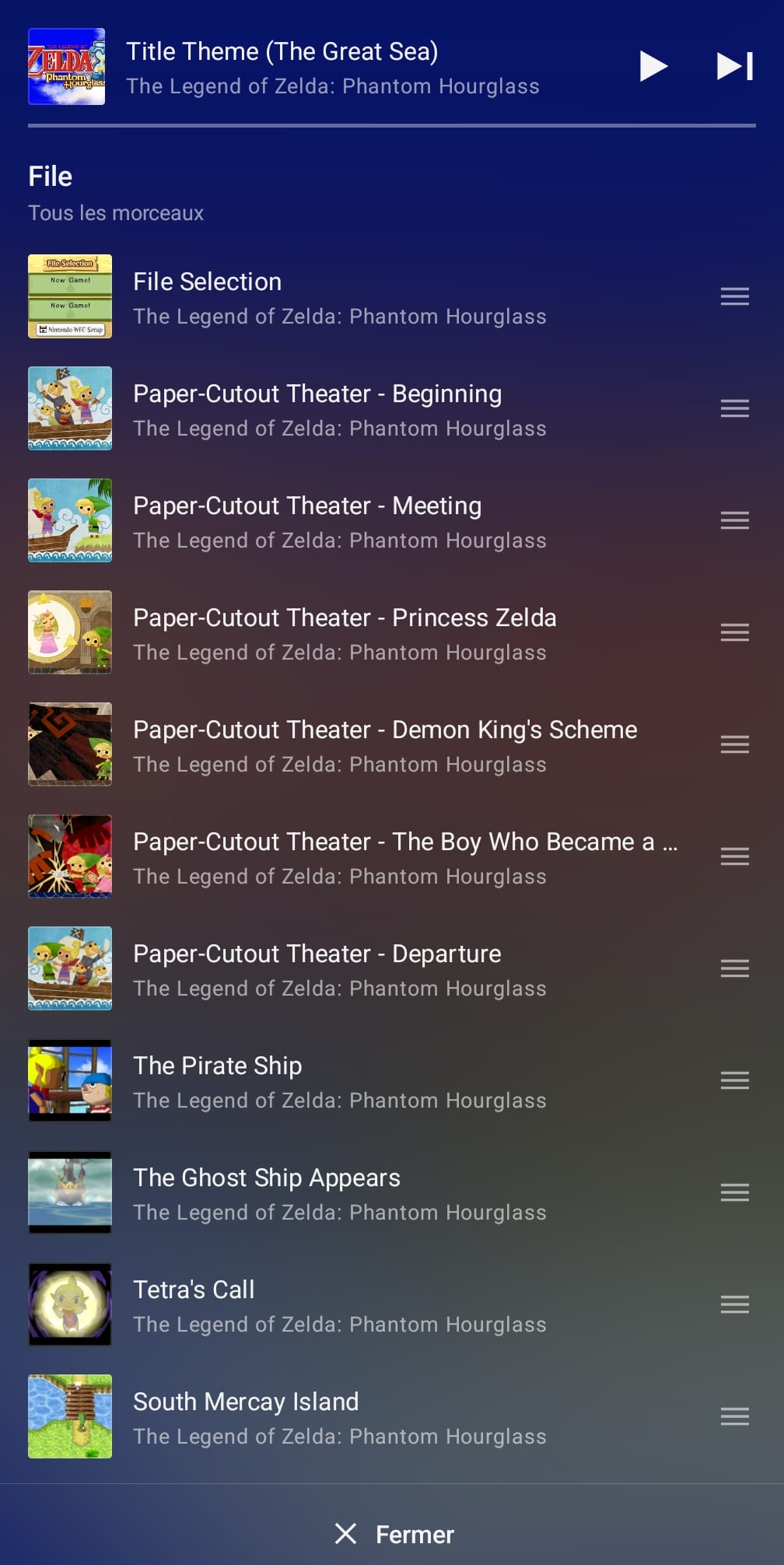The width and height of the screenshot is (784, 1565).
Task: Open the now playing Title Theme title
Action: pyautogui.click(x=282, y=52)
